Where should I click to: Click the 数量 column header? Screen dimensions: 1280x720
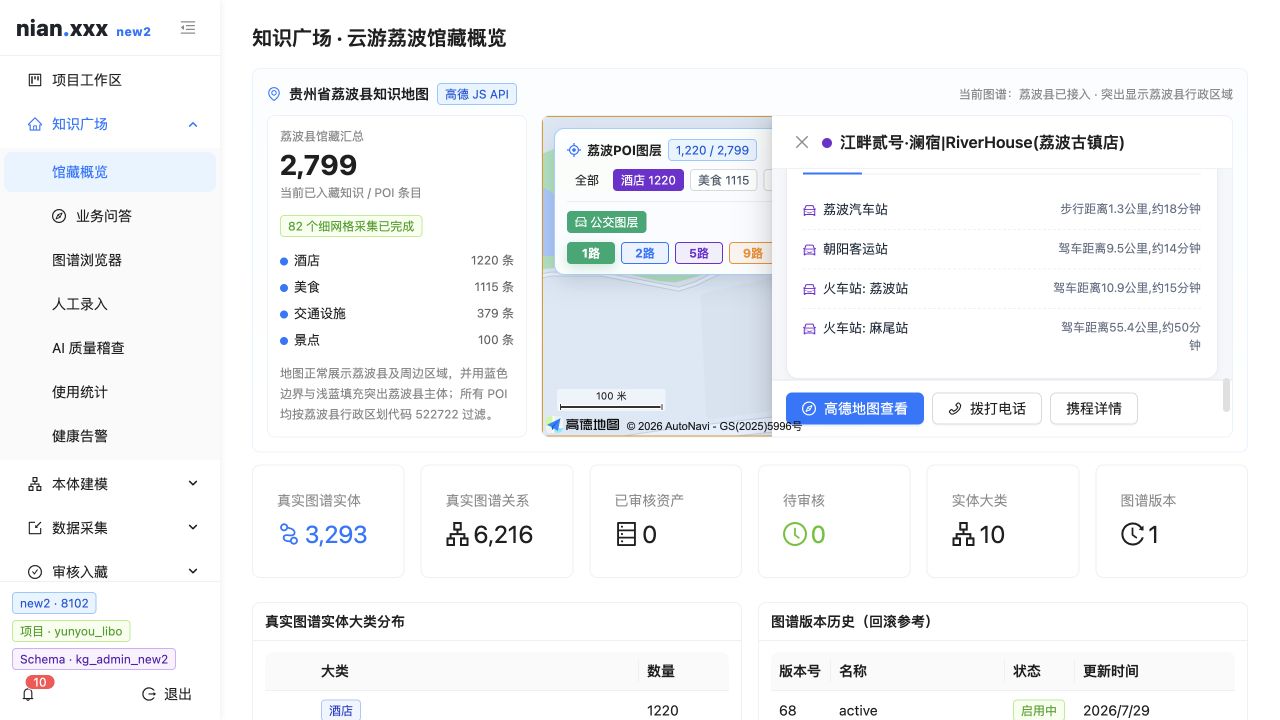(661, 671)
